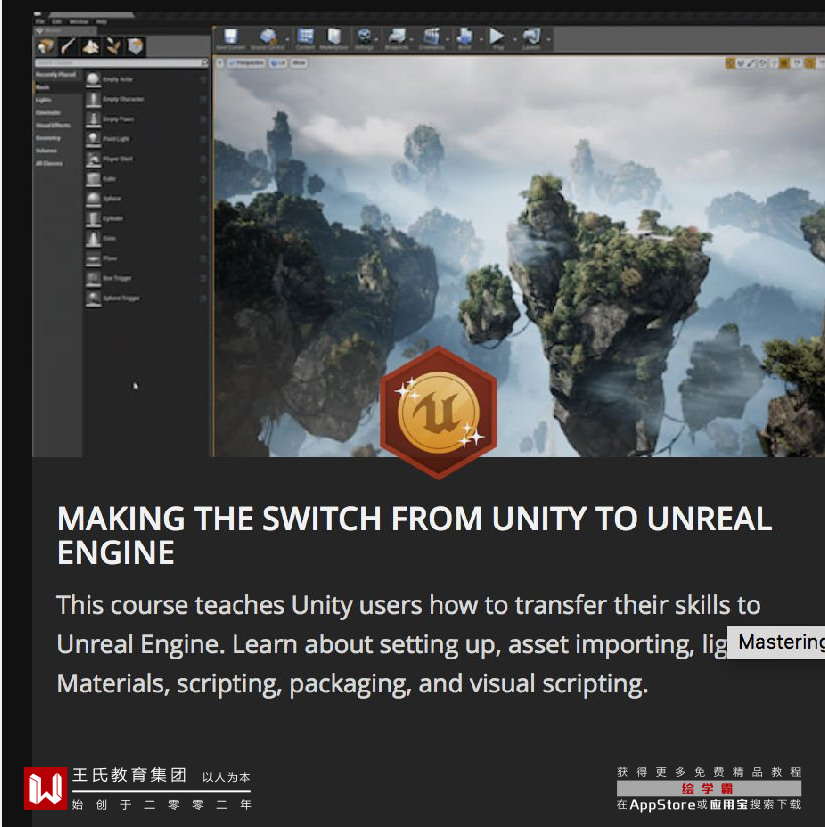Open the Window menu
The height and width of the screenshot is (827, 825).
click(79, 22)
